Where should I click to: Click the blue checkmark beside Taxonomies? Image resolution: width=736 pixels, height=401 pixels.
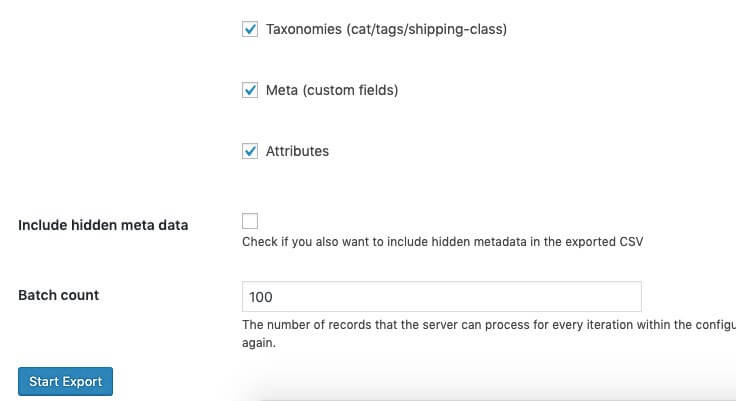click(x=250, y=29)
